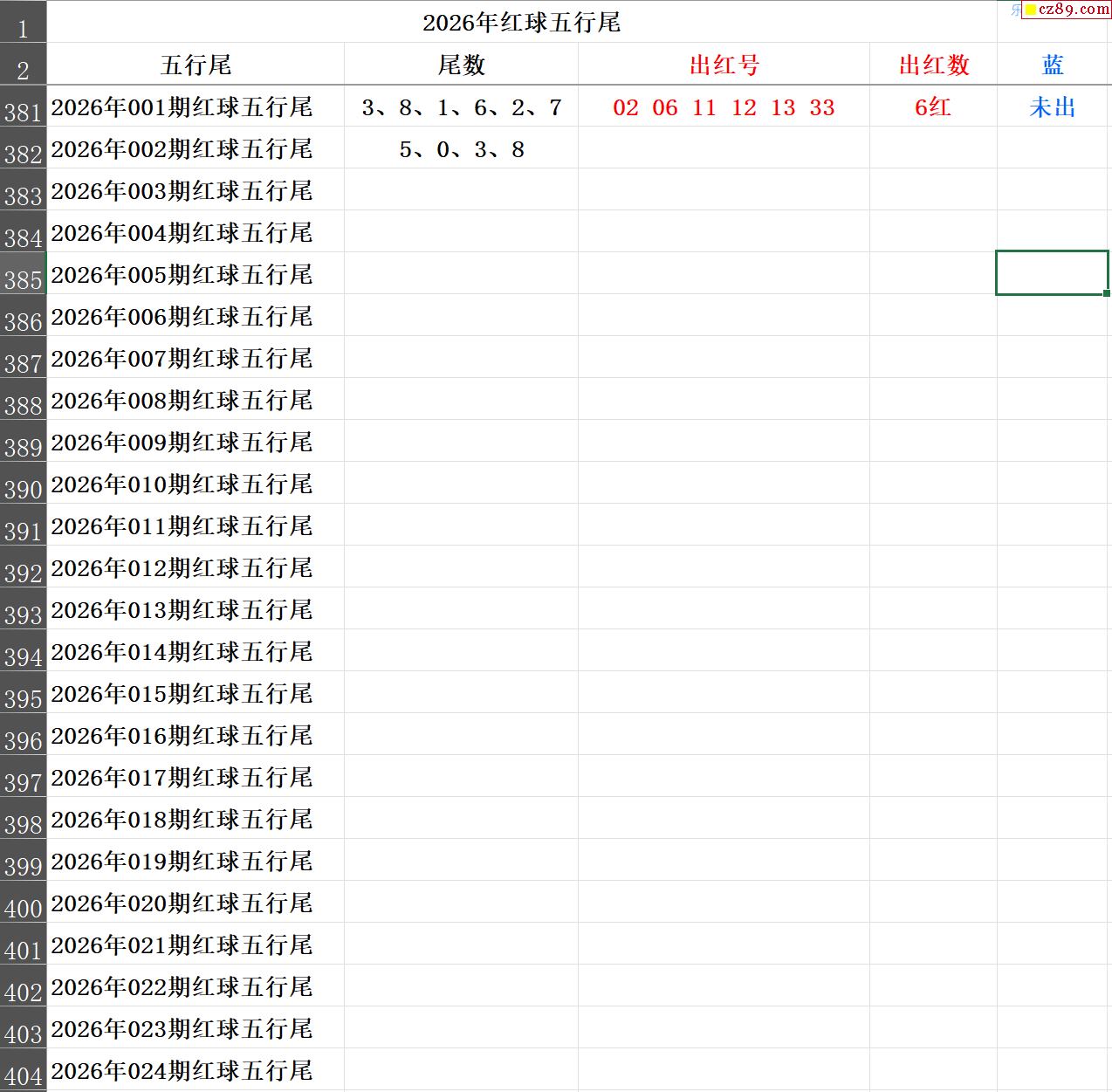Click the blue "未出" cell
Image resolution: width=1112 pixels, height=1092 pixels.
1053,107
